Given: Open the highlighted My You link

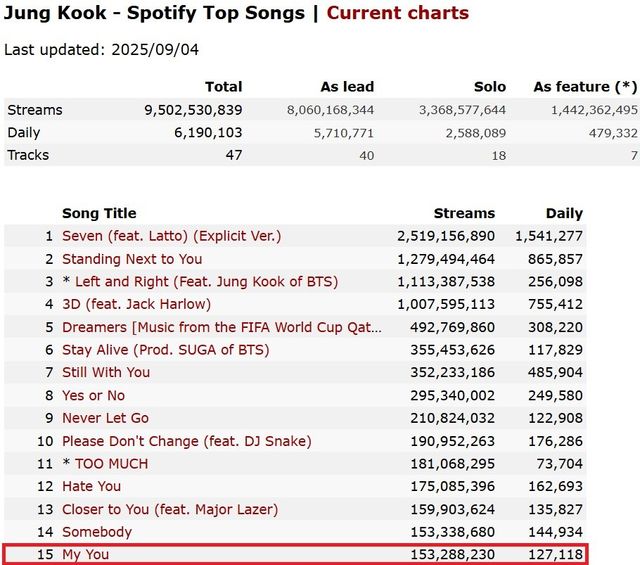Looking at the screenshot, I should tap(86, 554).
